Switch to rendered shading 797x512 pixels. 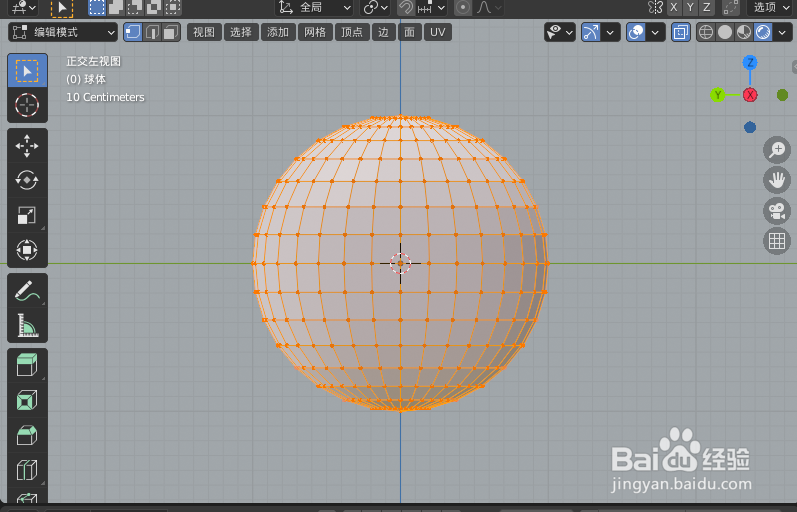pyautogui.click(x=763, y=33)
